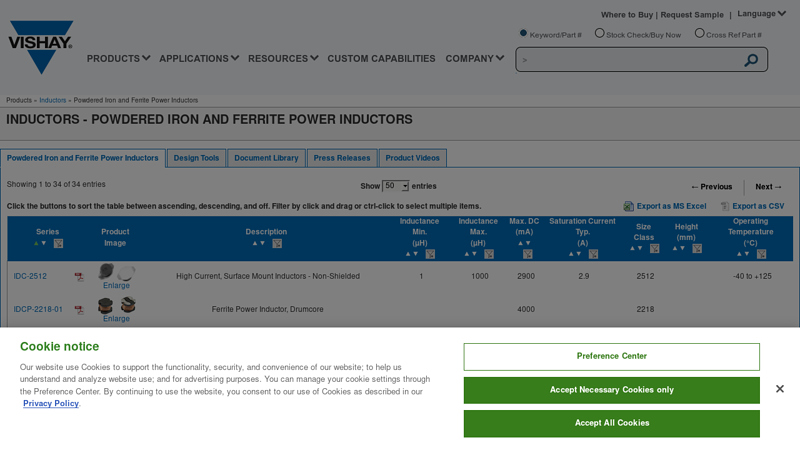This screenshot has height=450, width=800.
Task: Sort Description column ascending
Action: [x=255, y=243]
